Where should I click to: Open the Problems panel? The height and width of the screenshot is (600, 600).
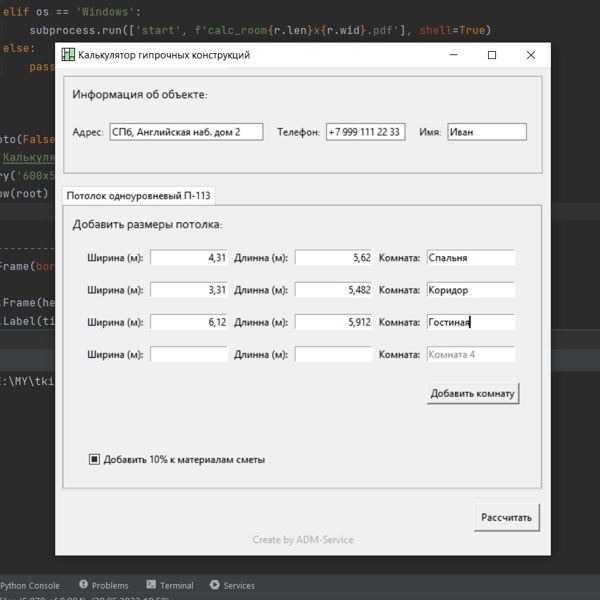tap(104, 585)
